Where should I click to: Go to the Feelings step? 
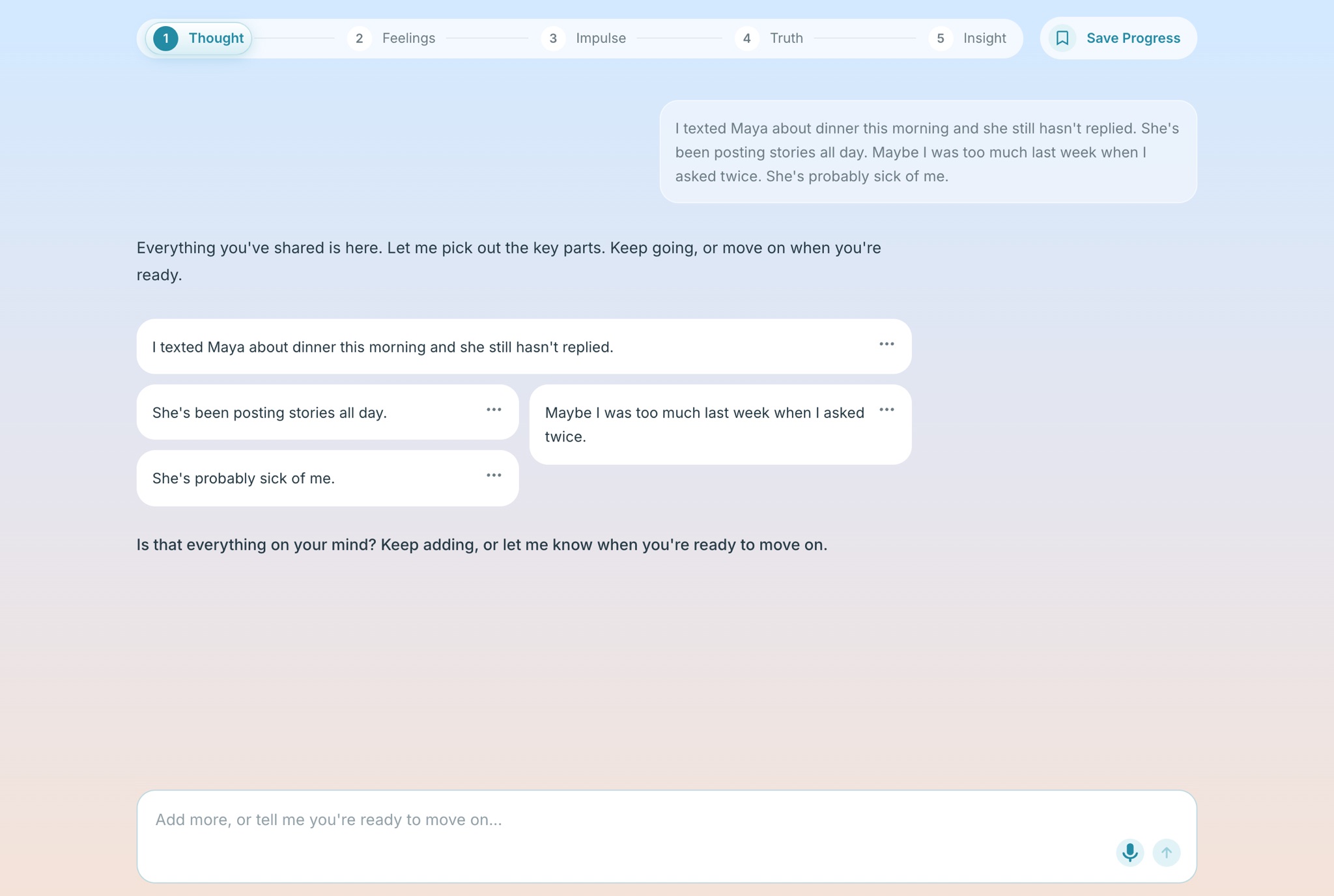(391, 38)
